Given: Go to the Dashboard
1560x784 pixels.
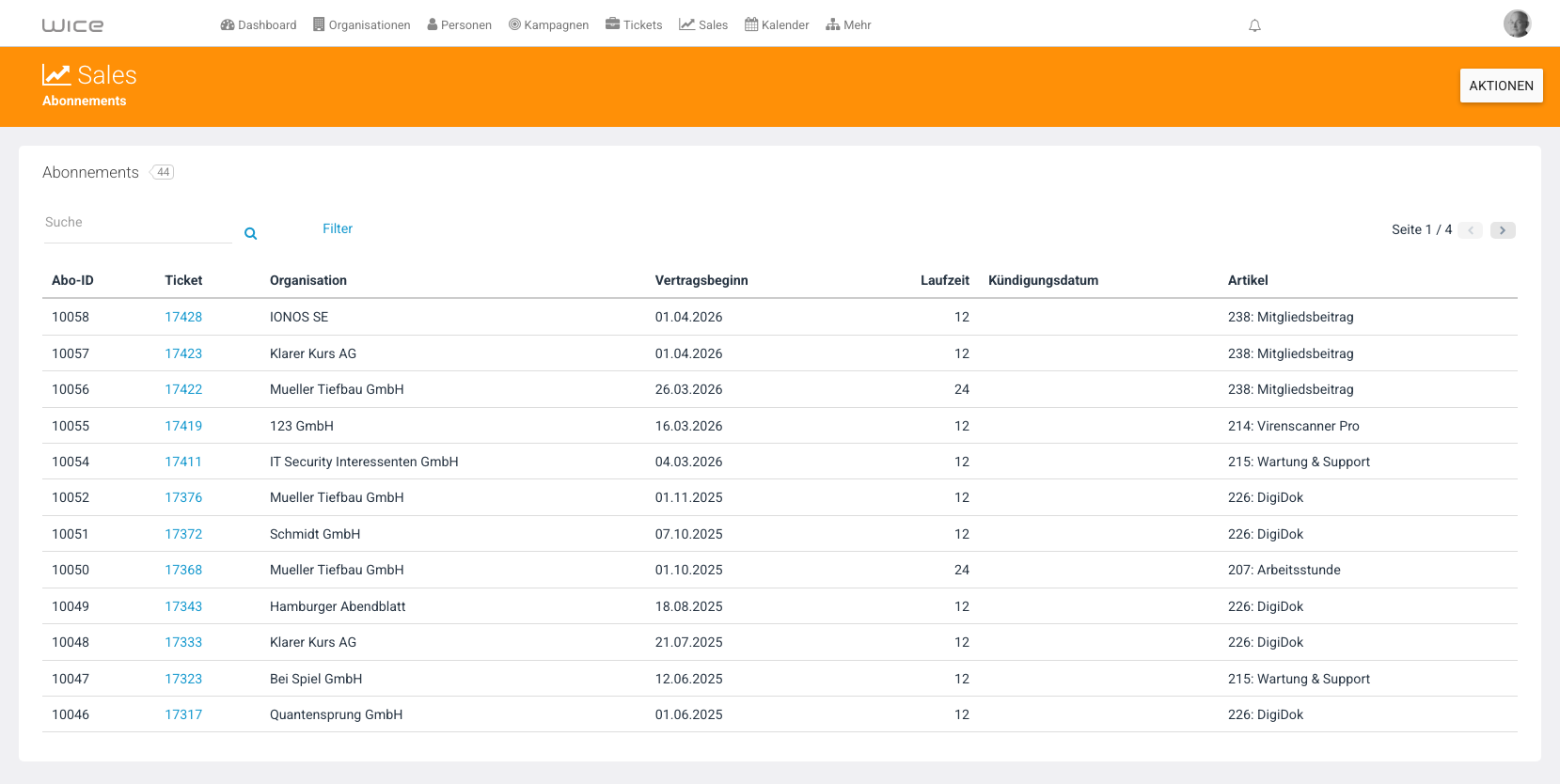Looking at the screenshot, I should point(259,25).
